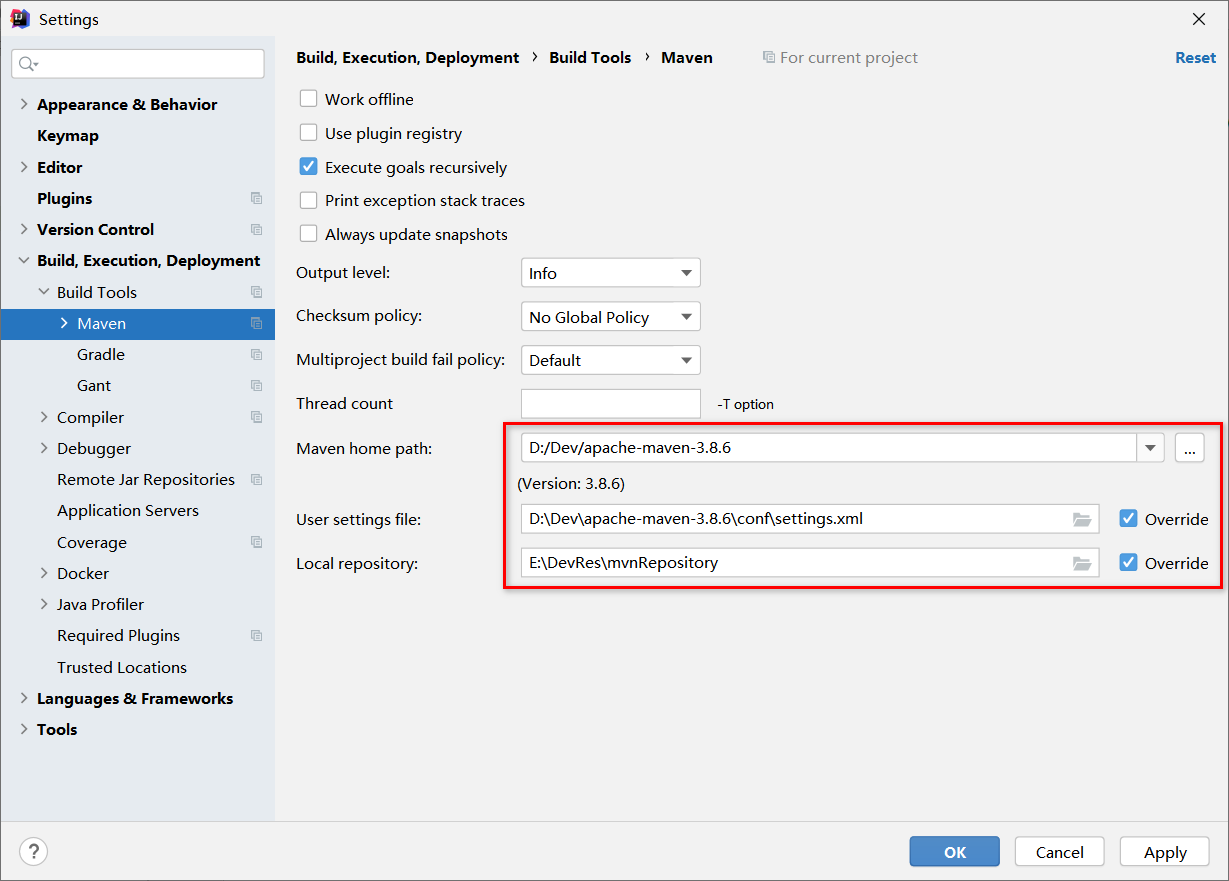Enable the Work offline checkbox

pos(309,99)
